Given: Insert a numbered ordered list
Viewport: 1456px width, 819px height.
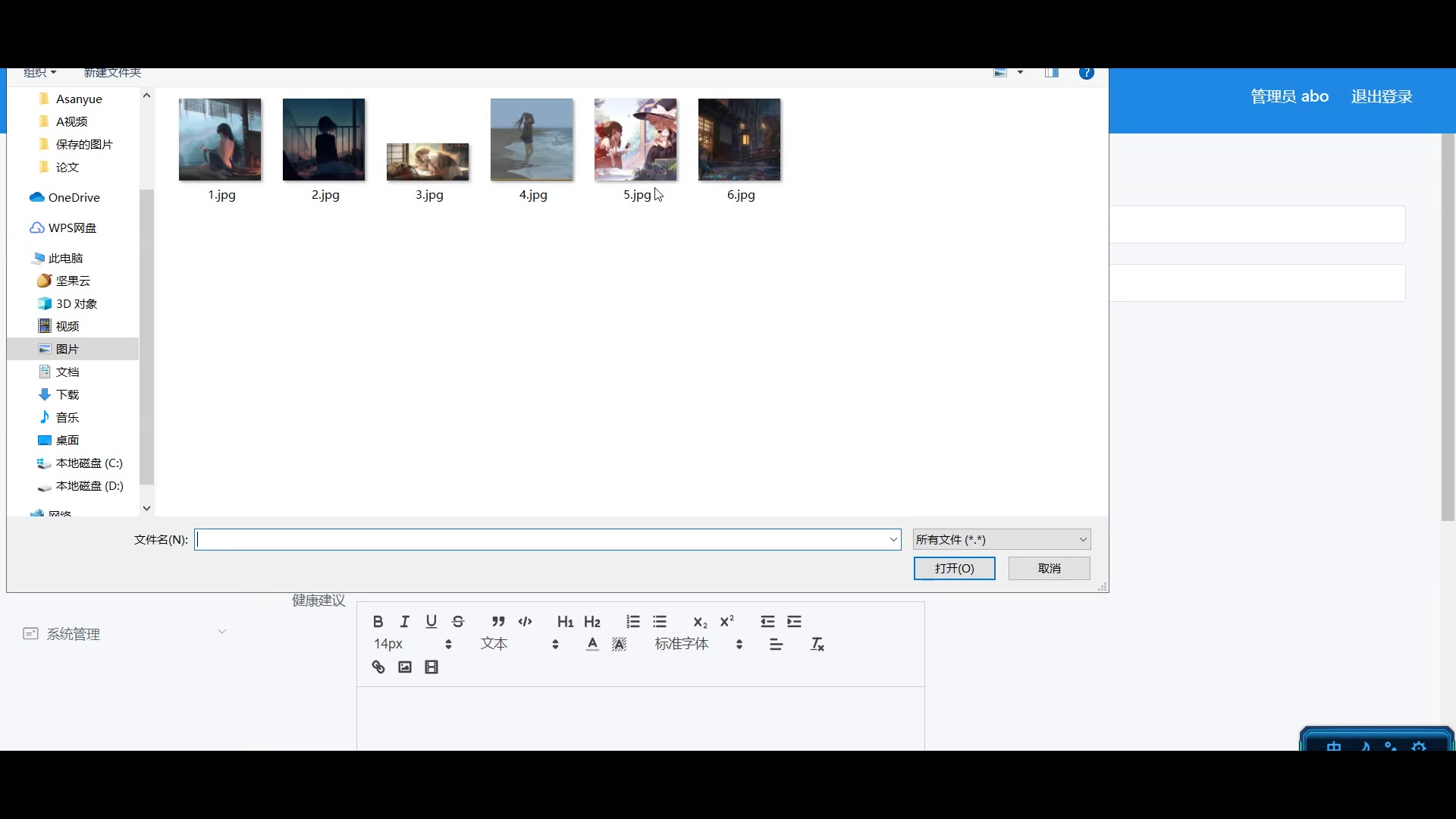Looking at the screenshot, I should pyautogui.click(x=633, y=622).
